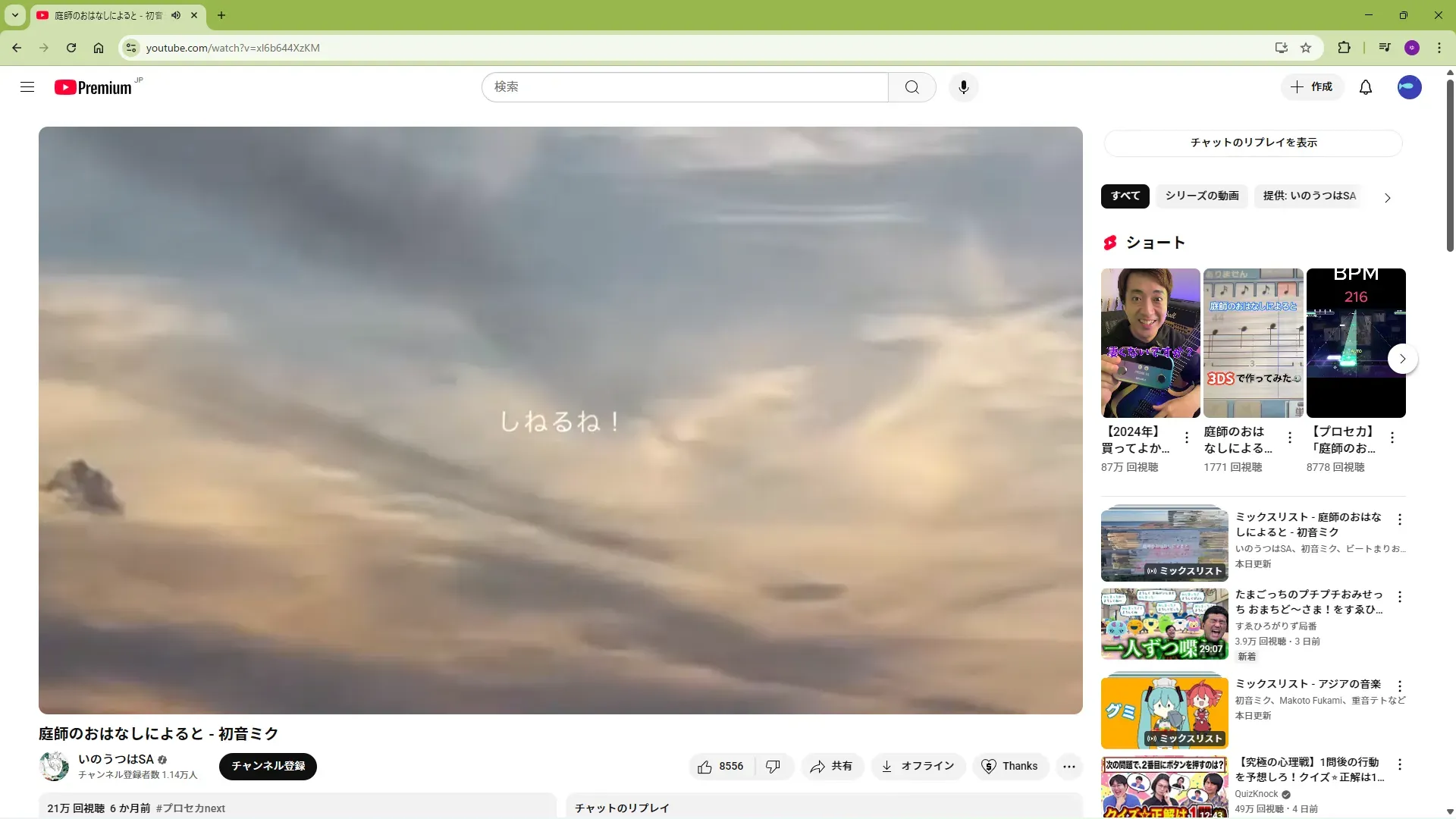Show more Shorts with the right arrow
The width and height of the screenshot is (1456, 819).
1402,359
